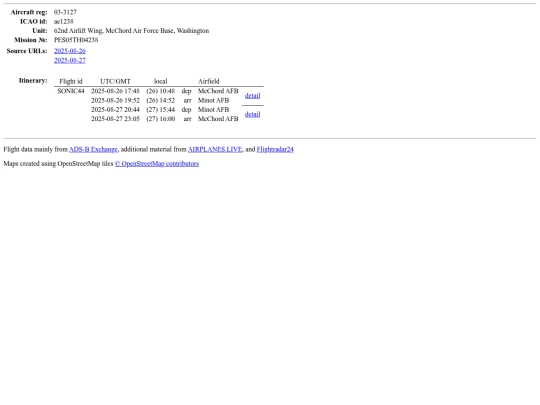Select mission number PES05TH04238
Screen dimensions: 540x405
click(76, 40)
